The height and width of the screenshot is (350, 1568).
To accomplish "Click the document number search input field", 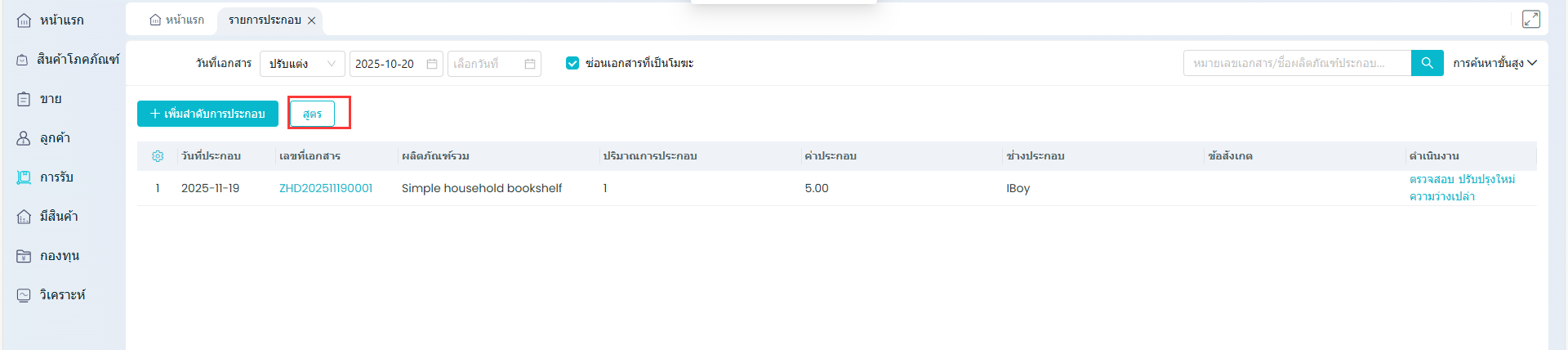I will 1296,63.
